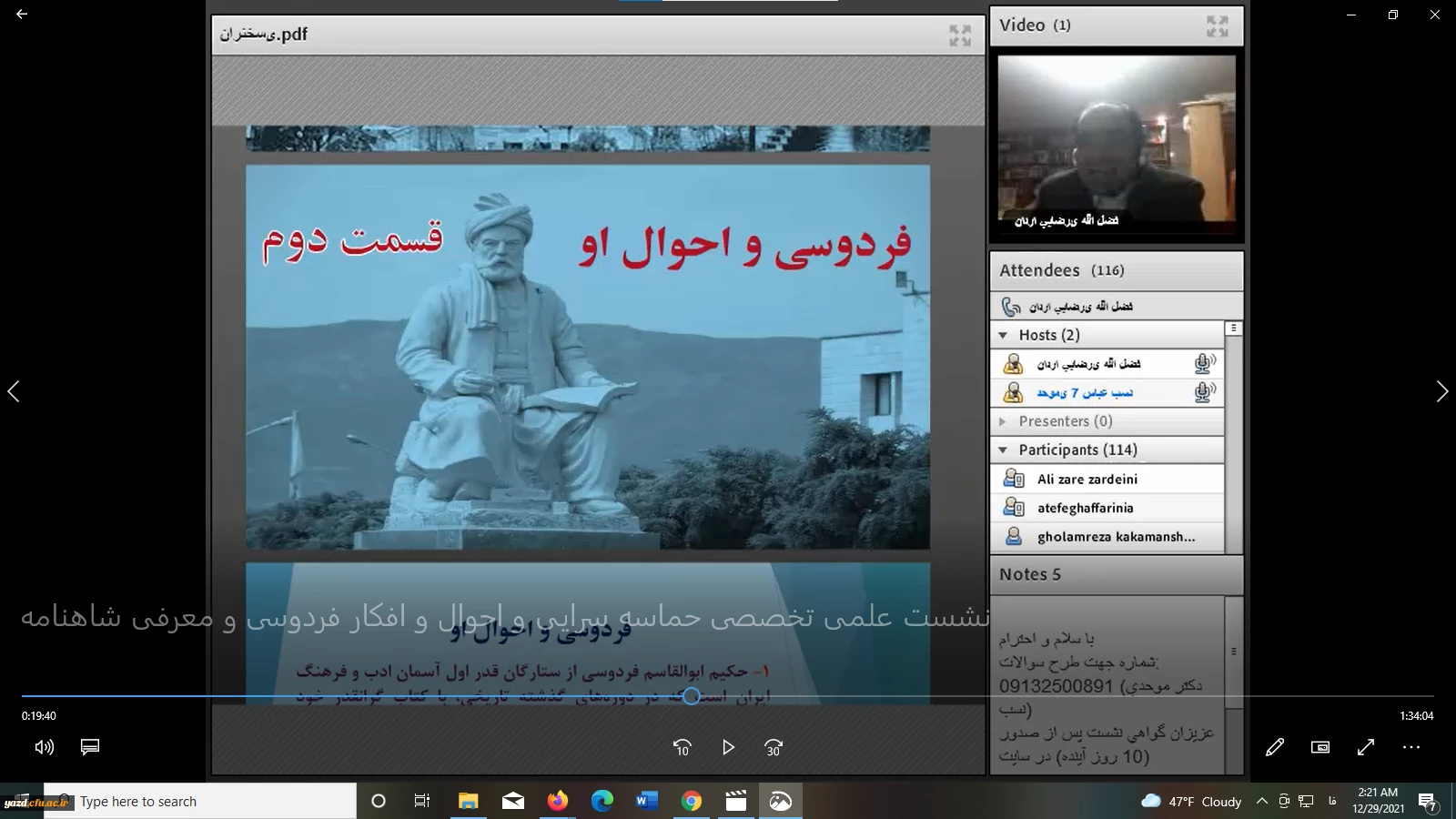Open the pencil edit tool
The image size is (1456, 819).
1275,747
